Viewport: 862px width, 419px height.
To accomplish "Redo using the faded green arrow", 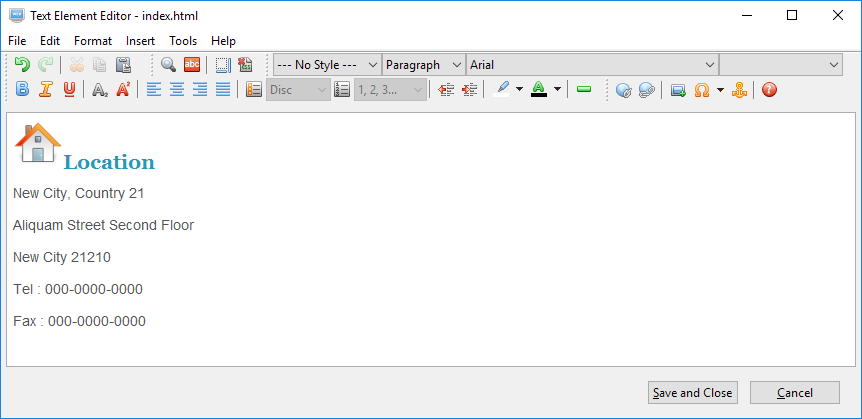I will 45,65.
